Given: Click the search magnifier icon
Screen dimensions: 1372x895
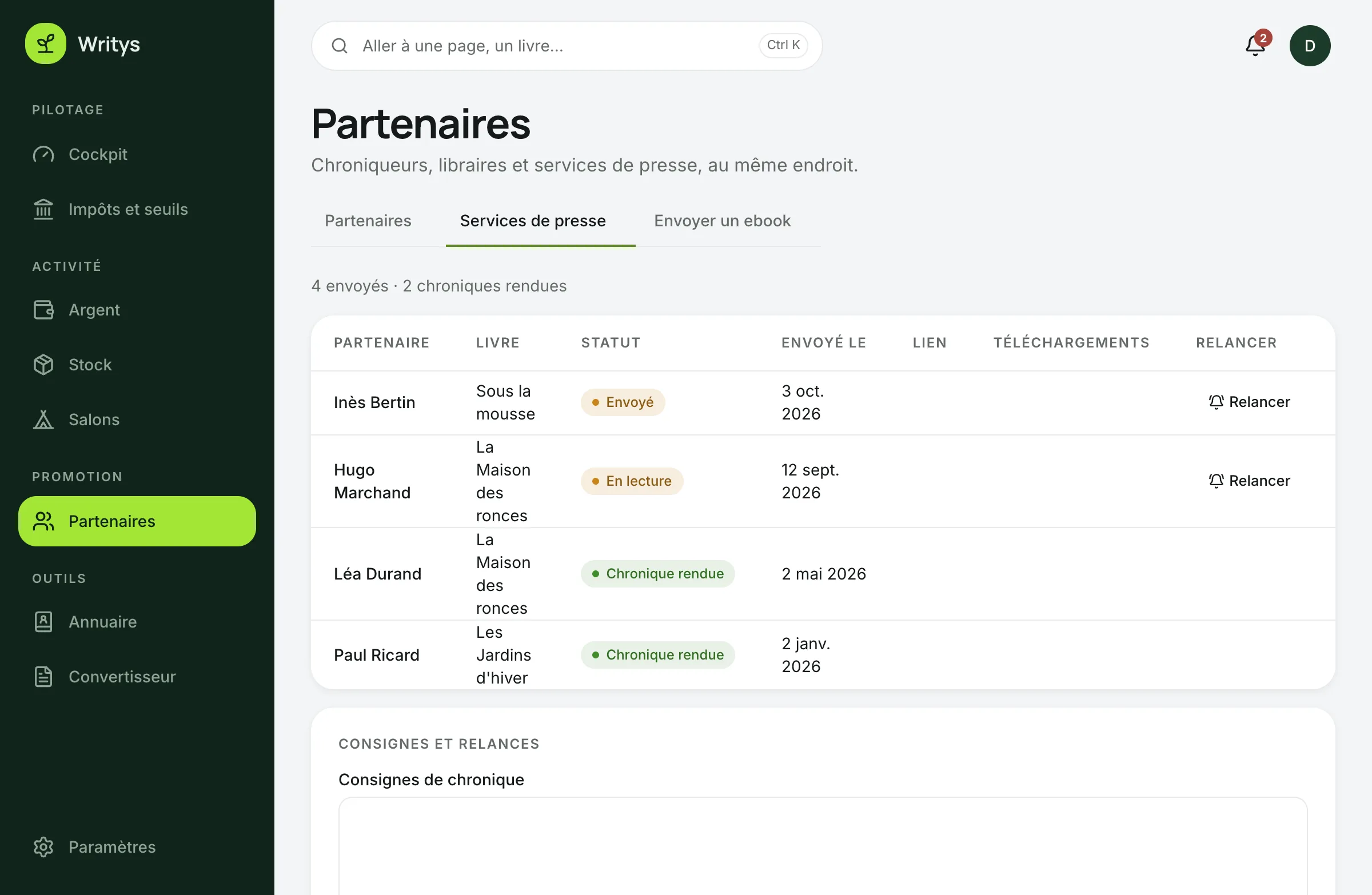Looking at the screenshot, I should [x=340, y=46].
